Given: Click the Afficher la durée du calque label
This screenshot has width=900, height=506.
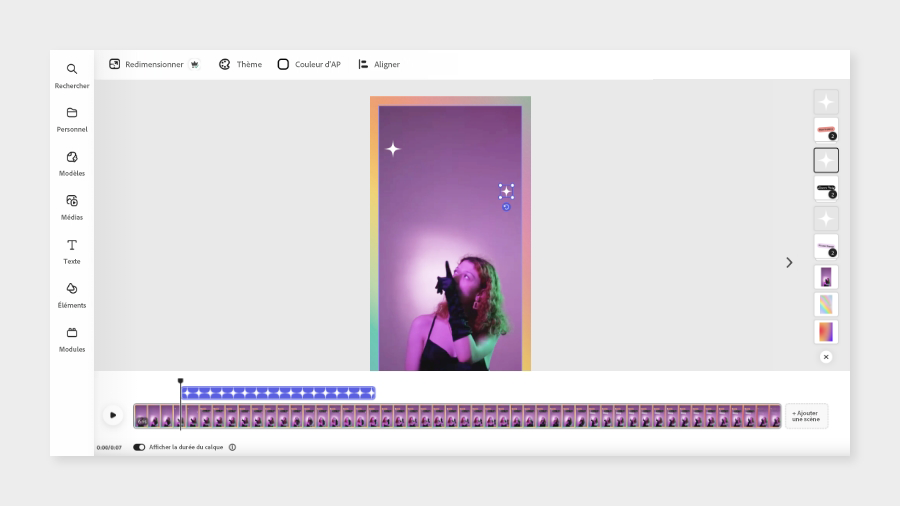Looking at the screenshot, I should [186, 447].
